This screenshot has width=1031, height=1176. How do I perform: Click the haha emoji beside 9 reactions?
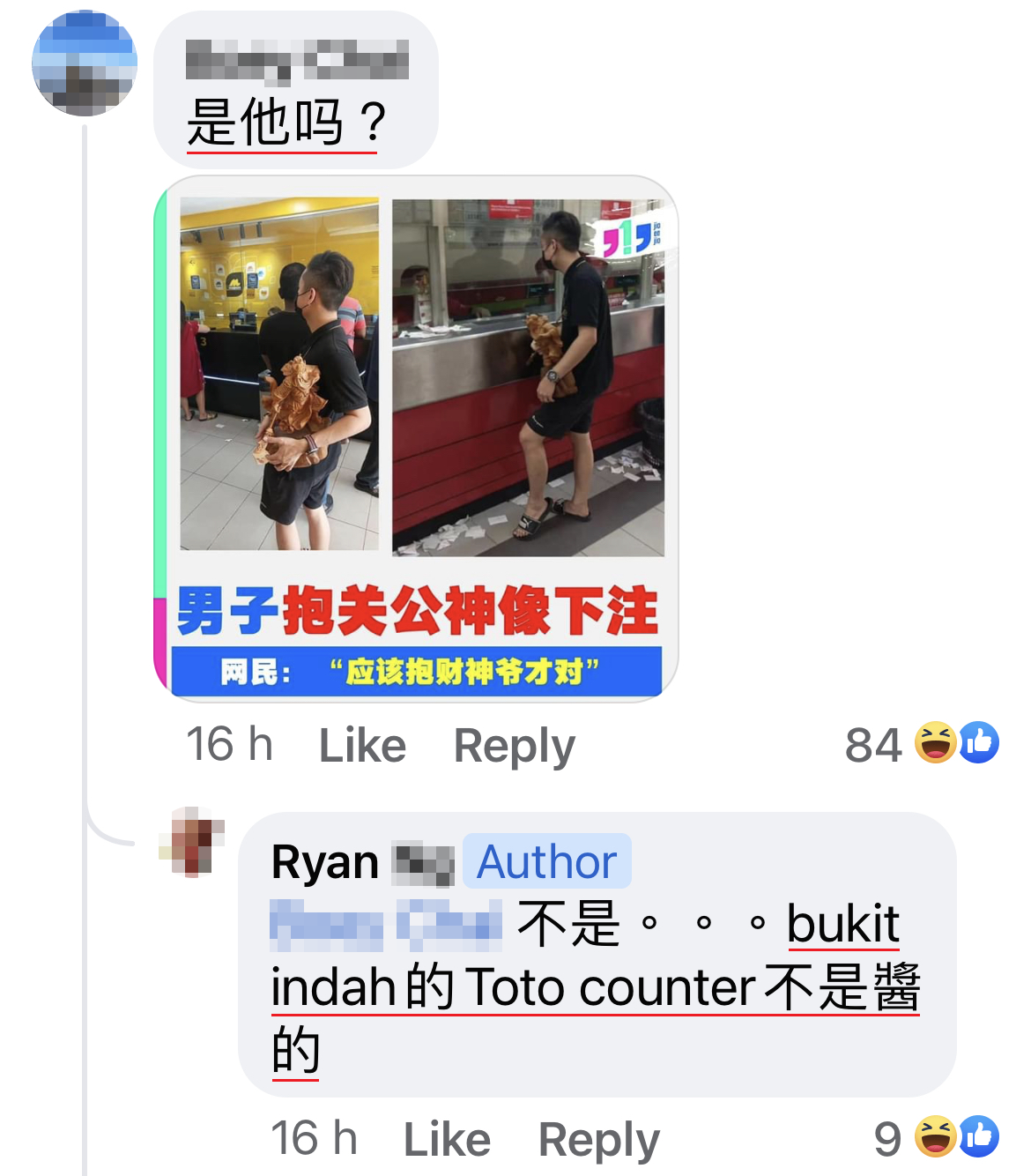pyautogui.click(x=936, y=1136)
